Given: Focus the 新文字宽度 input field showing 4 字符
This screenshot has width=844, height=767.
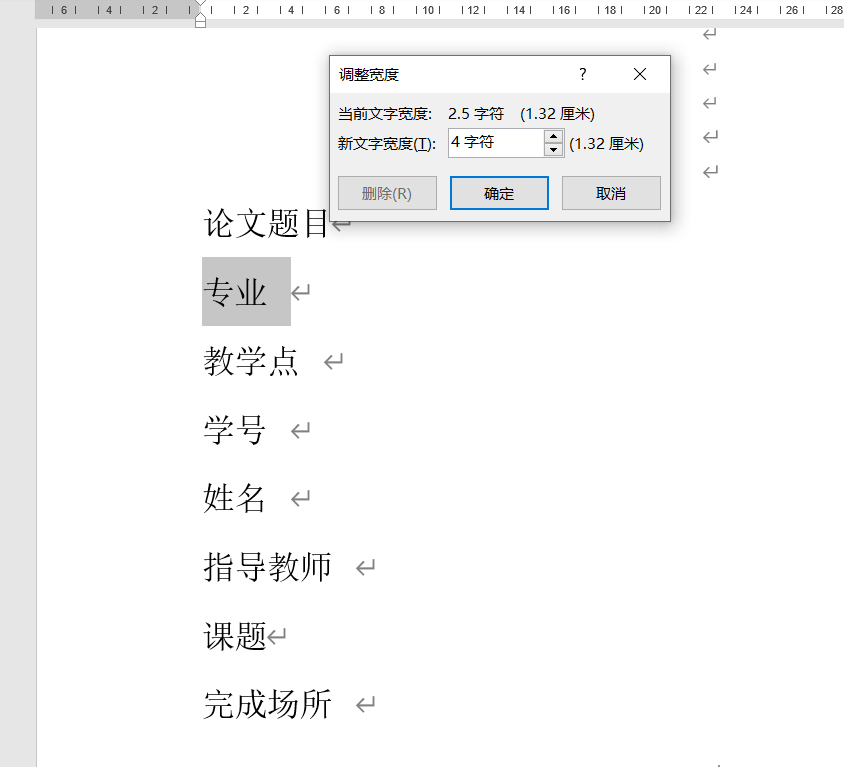Looking at the screenshot, I should click(496, 143).
